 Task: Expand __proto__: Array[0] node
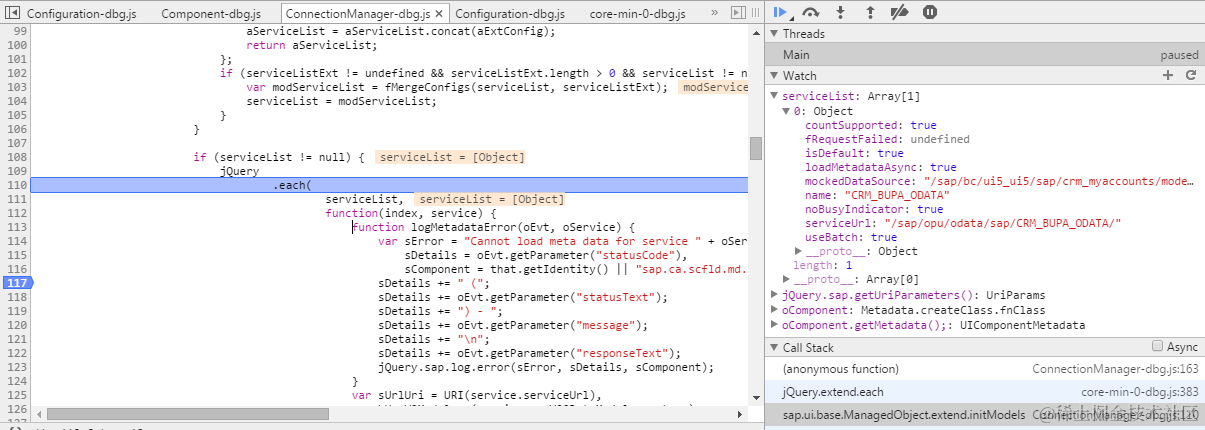coord(788,279)
